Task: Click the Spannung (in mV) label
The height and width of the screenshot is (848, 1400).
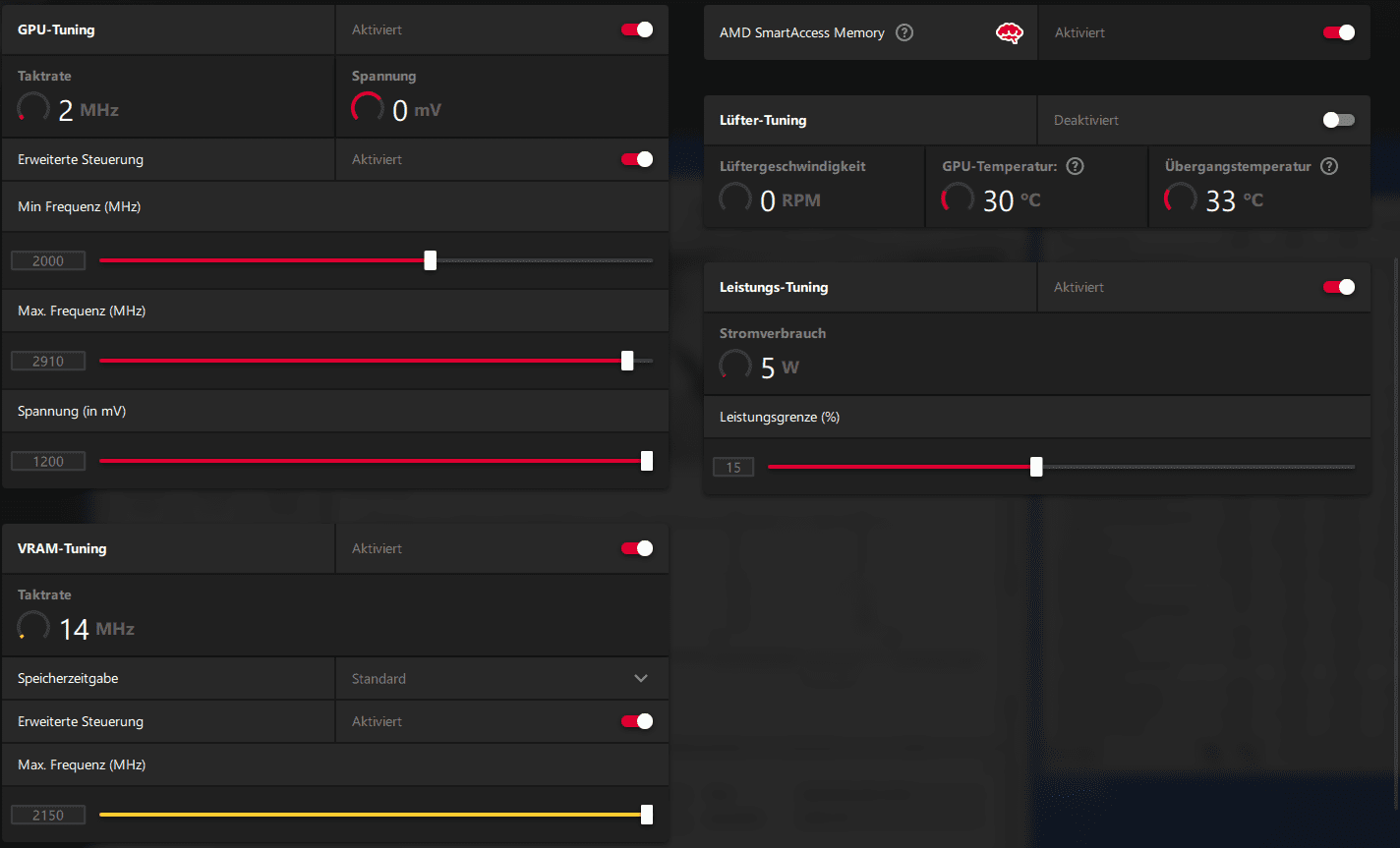Action: 72,411
